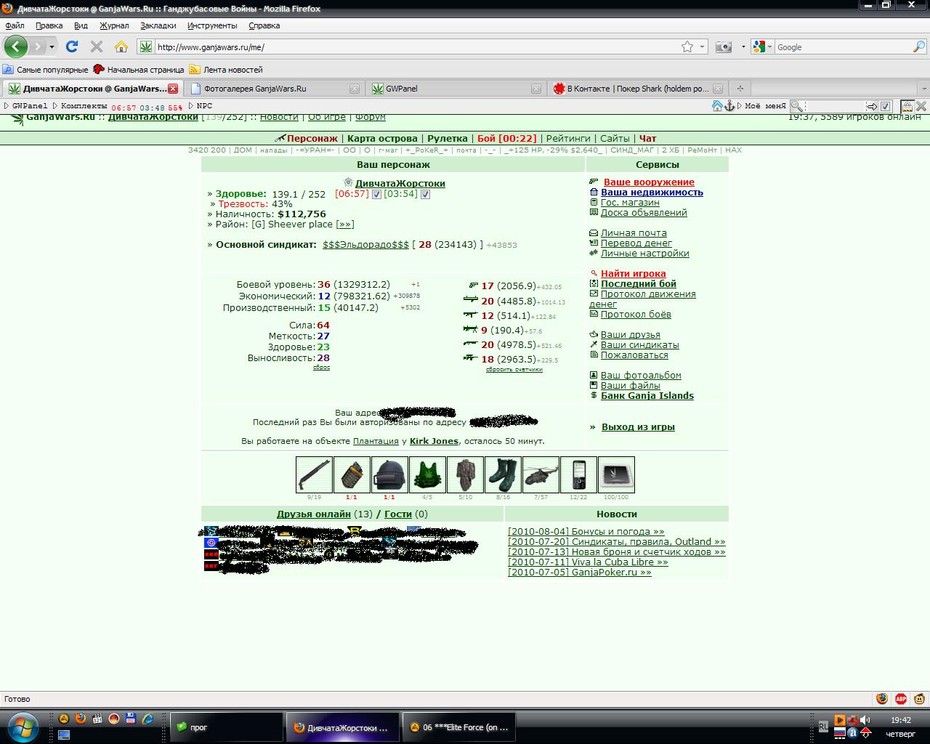Click the Stop loading X icon
The height and width of the screenshot is (744, 930).
(x=97, y=46)
